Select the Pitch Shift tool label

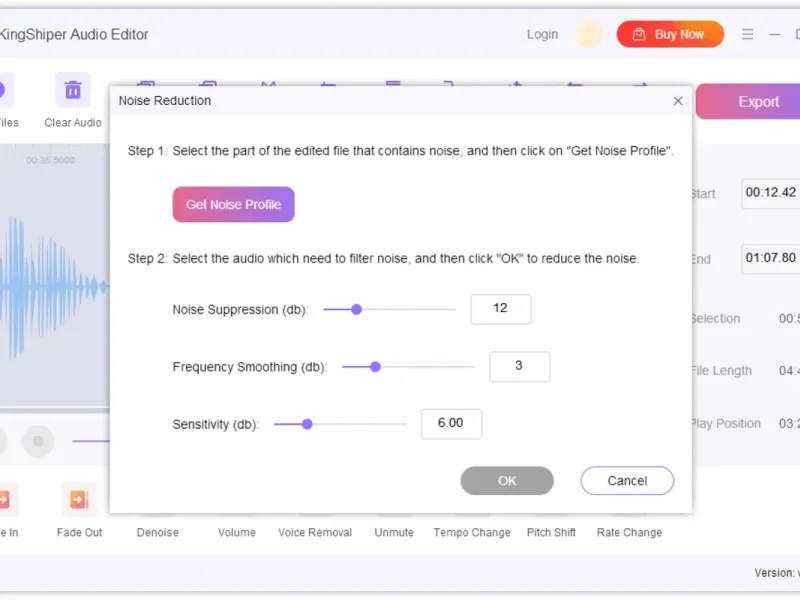pos(551,532)
